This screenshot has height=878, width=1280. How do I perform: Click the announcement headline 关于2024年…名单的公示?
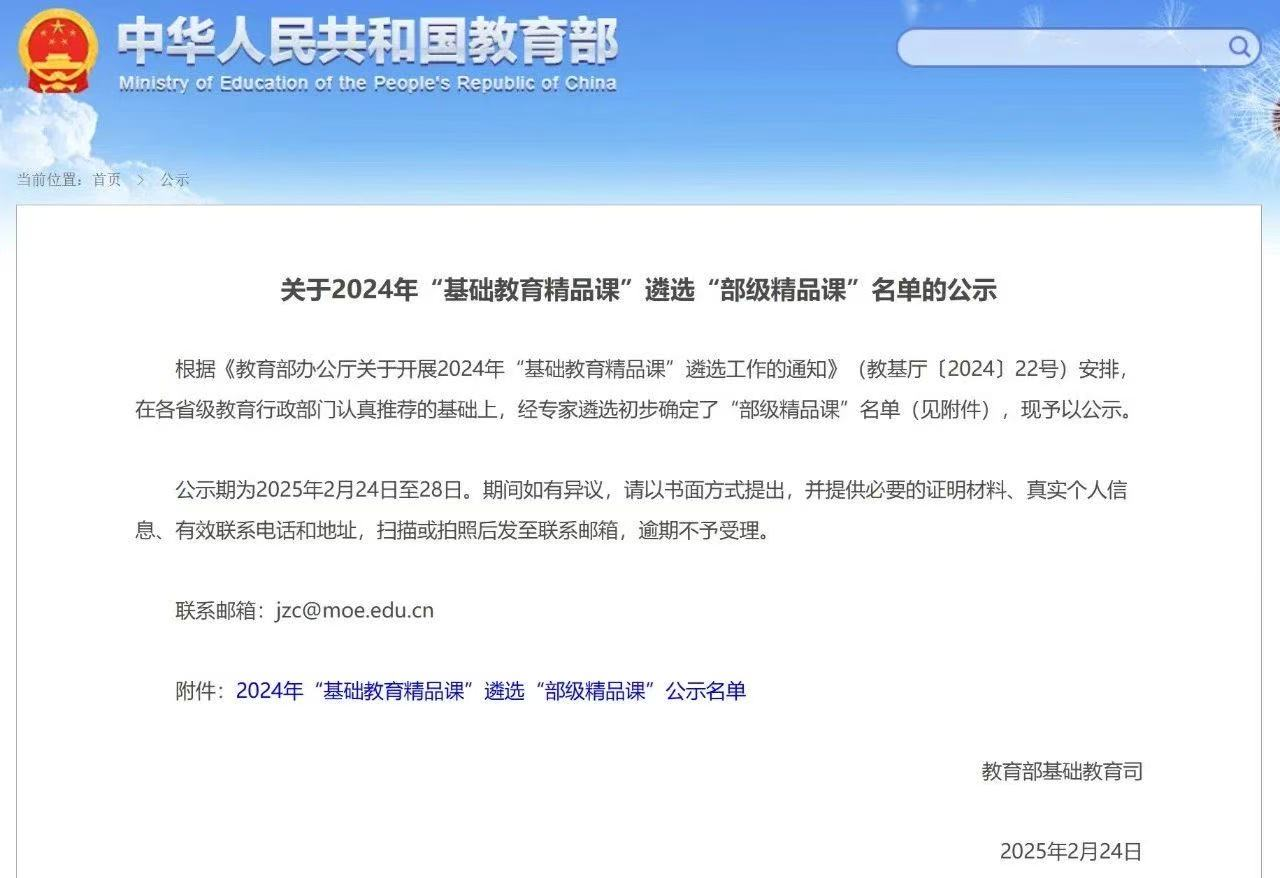pos(638,290)
